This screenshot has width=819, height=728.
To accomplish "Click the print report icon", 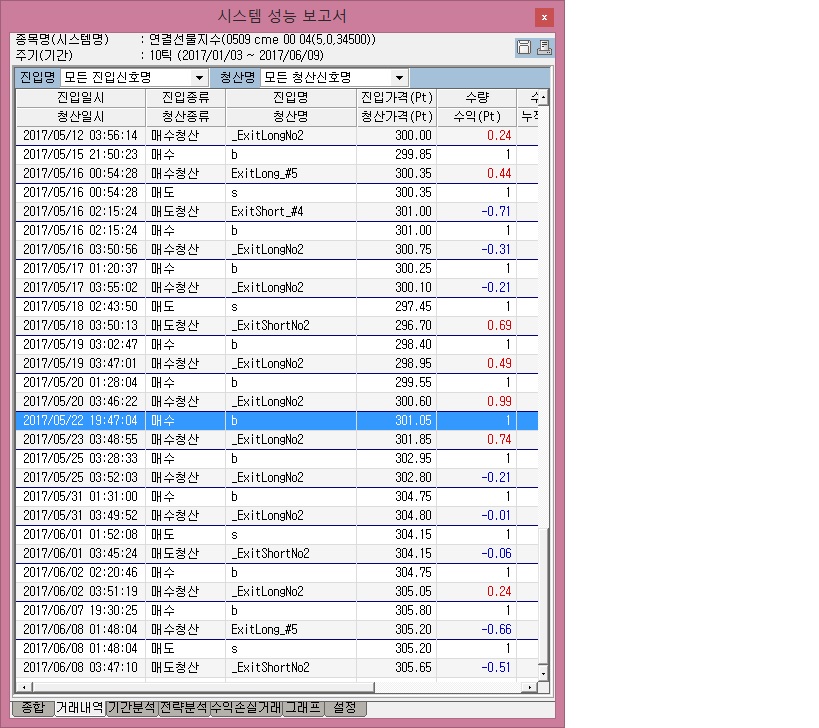I will pos(544,48).
